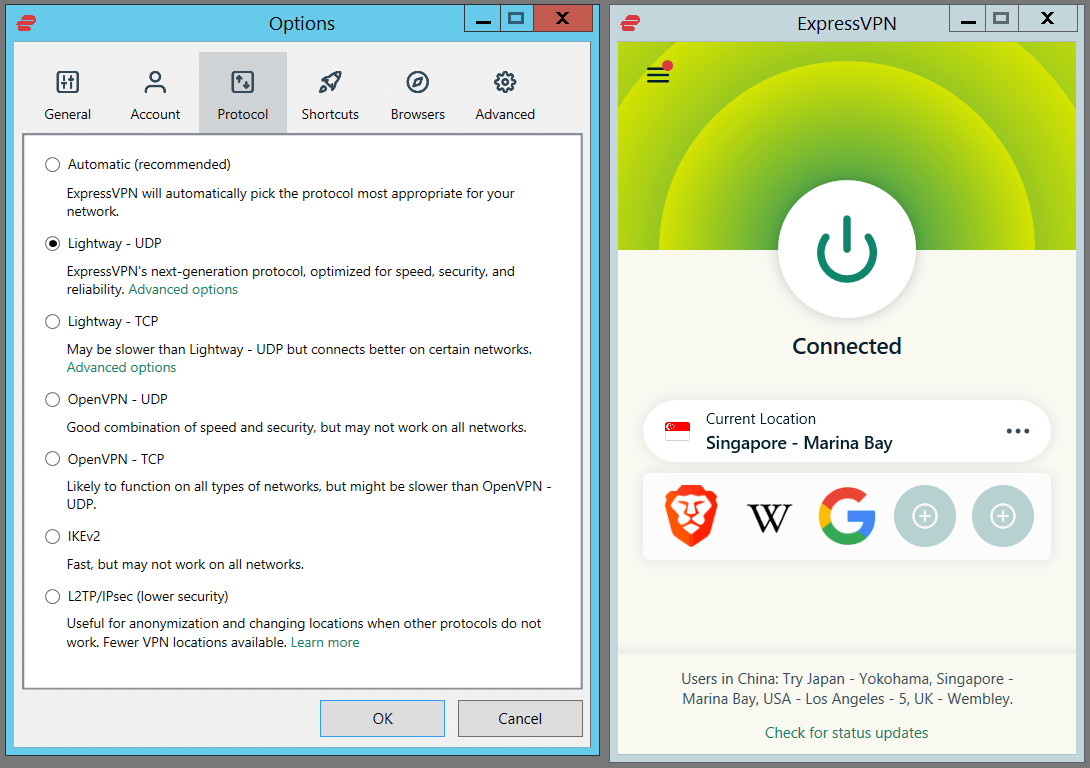Screen dimensions: 1090x768
Task: Click the ExpressVPN logo in main window title bar
Action: (x=631, y=23)
